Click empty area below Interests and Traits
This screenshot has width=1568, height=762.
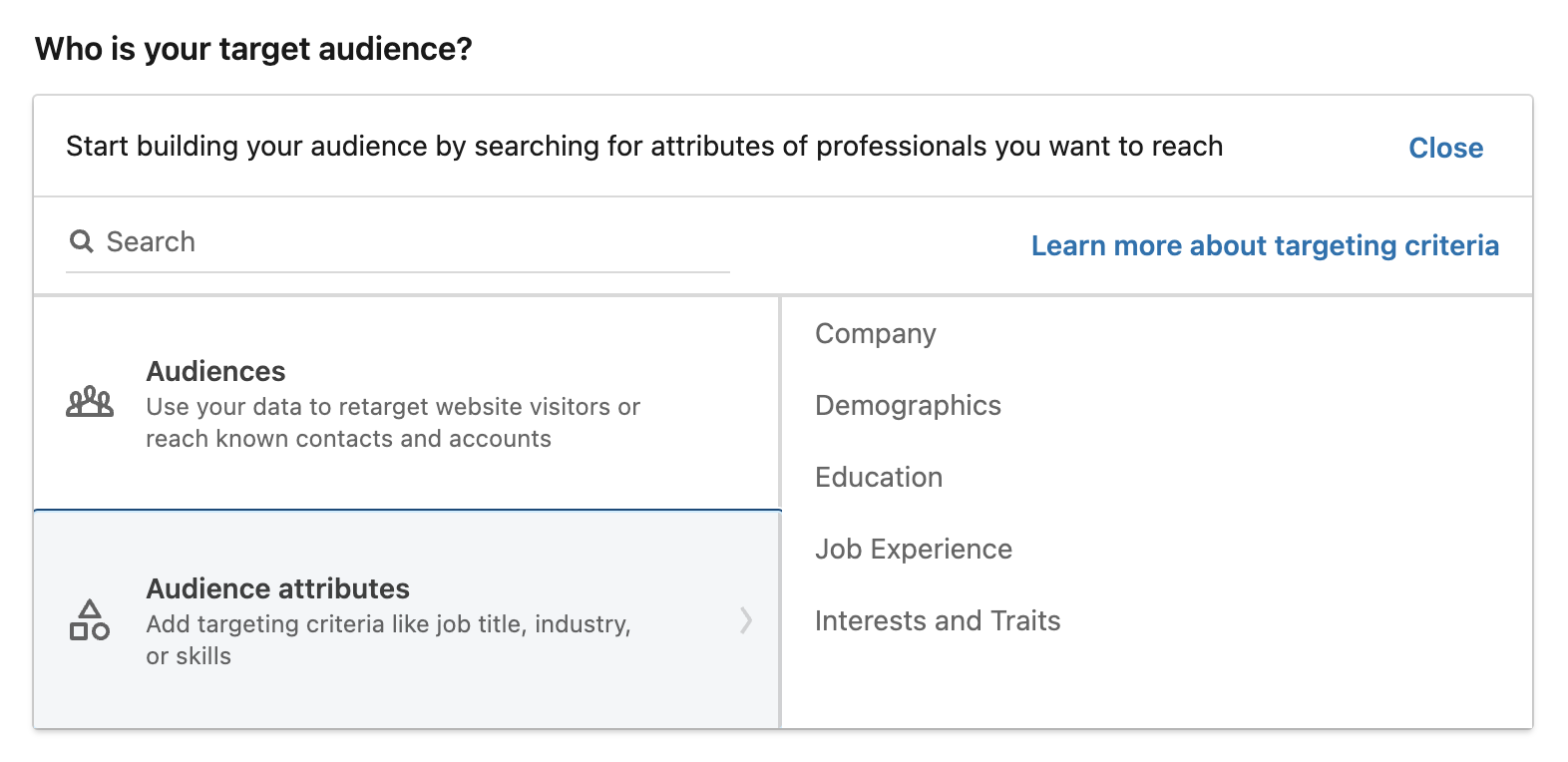point(1155,686)
